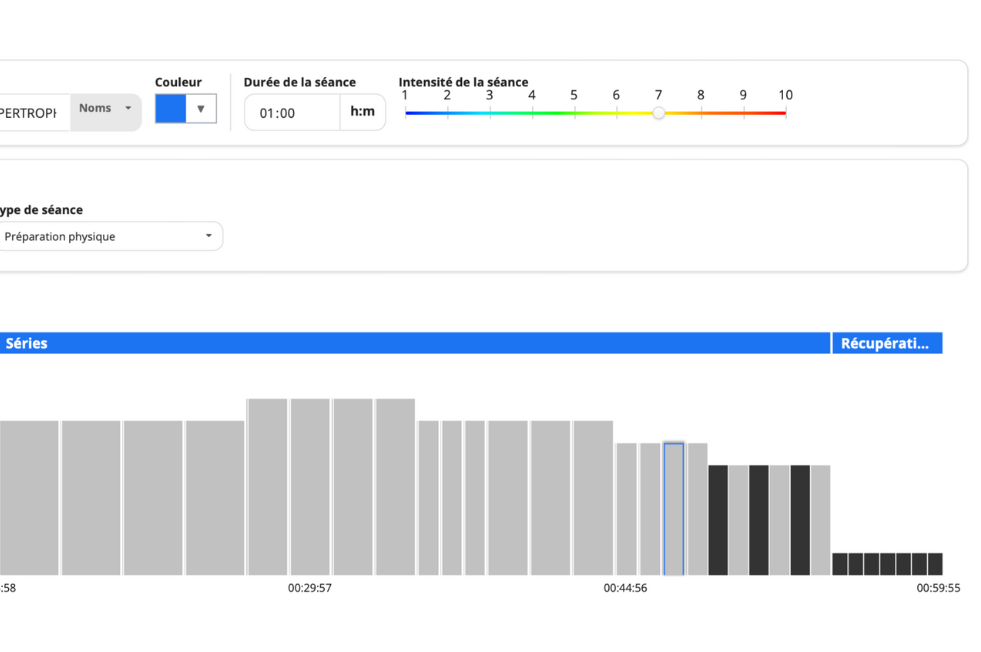This screenshot has height=652, width=981.
Task: Click the Durée de la séance field
Action: pyautogui.click(x=292, y=113)
